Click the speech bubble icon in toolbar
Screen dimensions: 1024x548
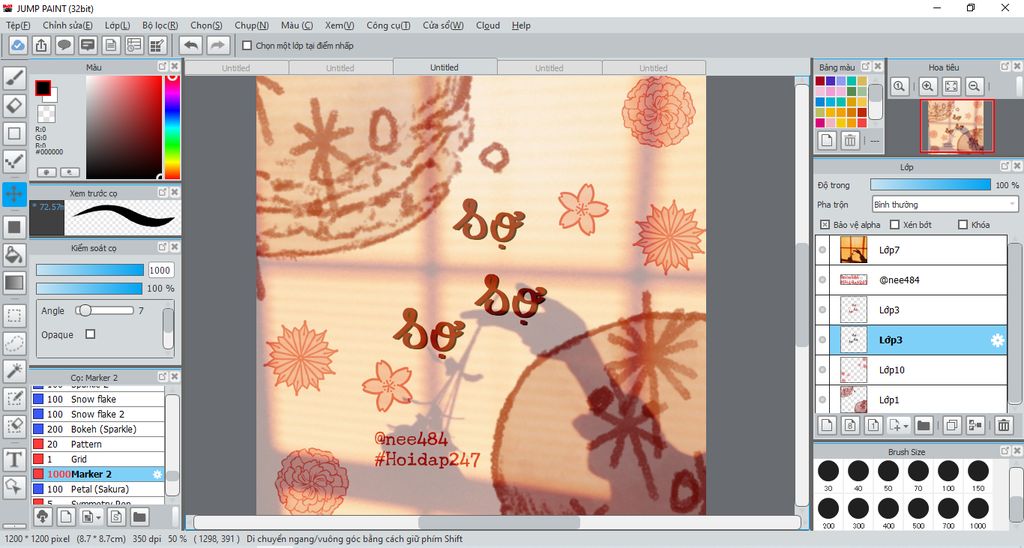click(x=64, y=45)
